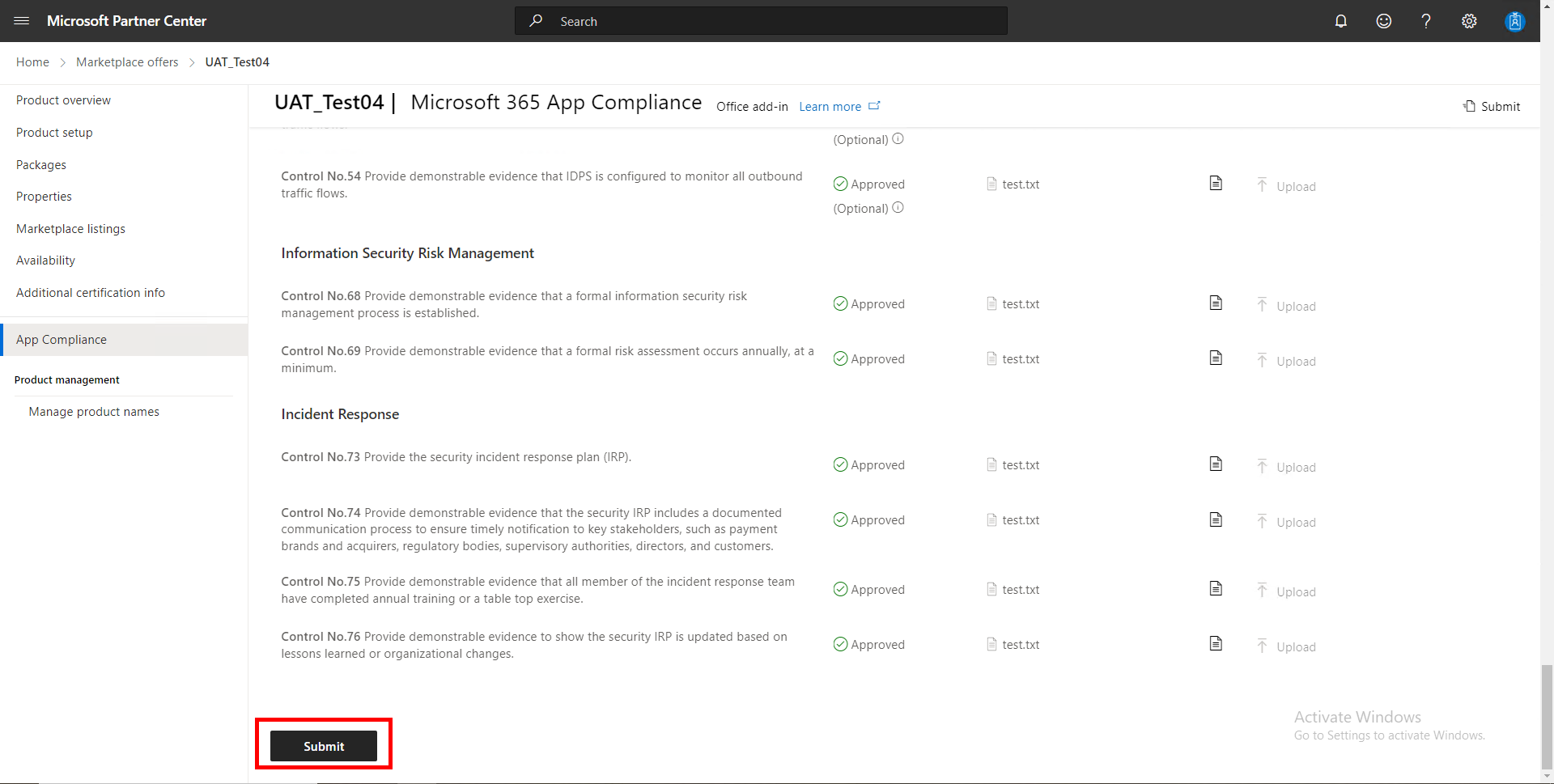
Task: Go to Marketplace offers breadcrumb
Action: pyautogui.click(x=127, y=62)
